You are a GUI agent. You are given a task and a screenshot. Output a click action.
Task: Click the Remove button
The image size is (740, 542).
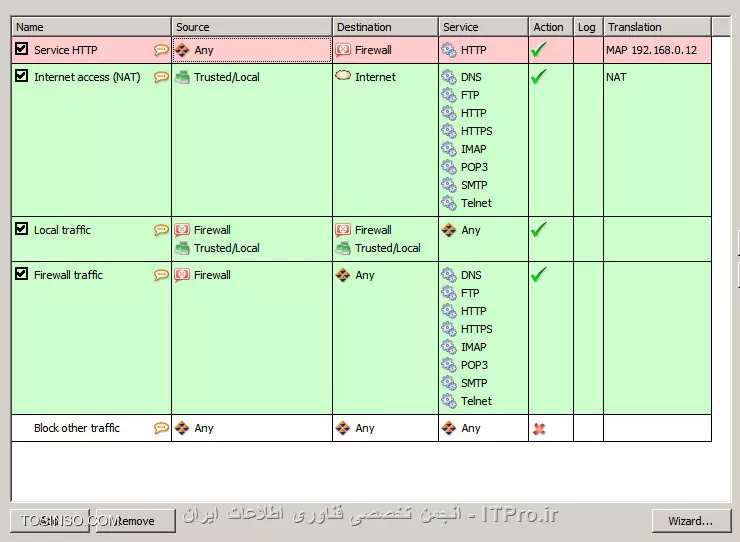coord(136,521)
